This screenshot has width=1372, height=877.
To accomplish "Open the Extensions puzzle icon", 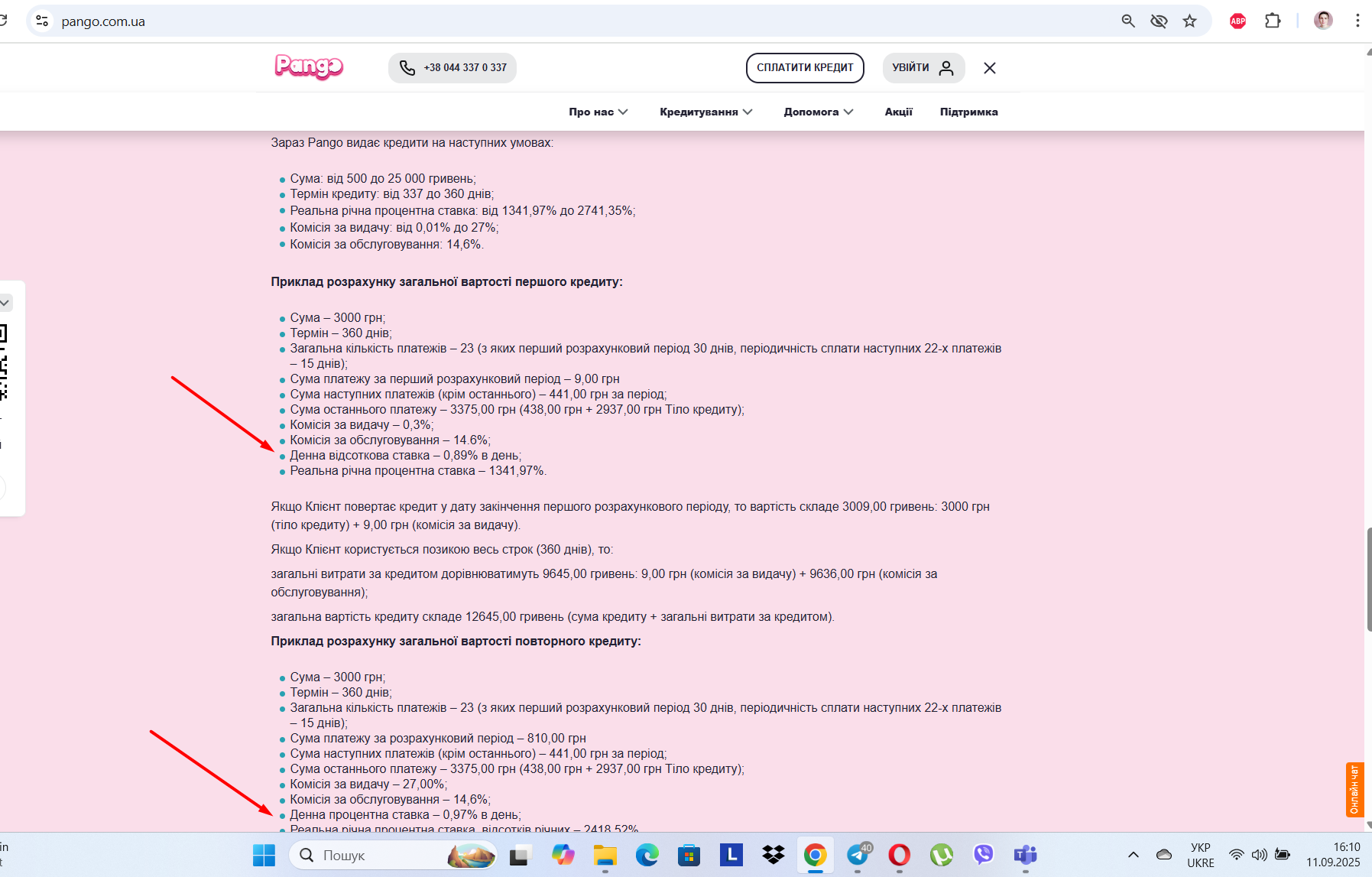I will click(x=1273, y=21).
